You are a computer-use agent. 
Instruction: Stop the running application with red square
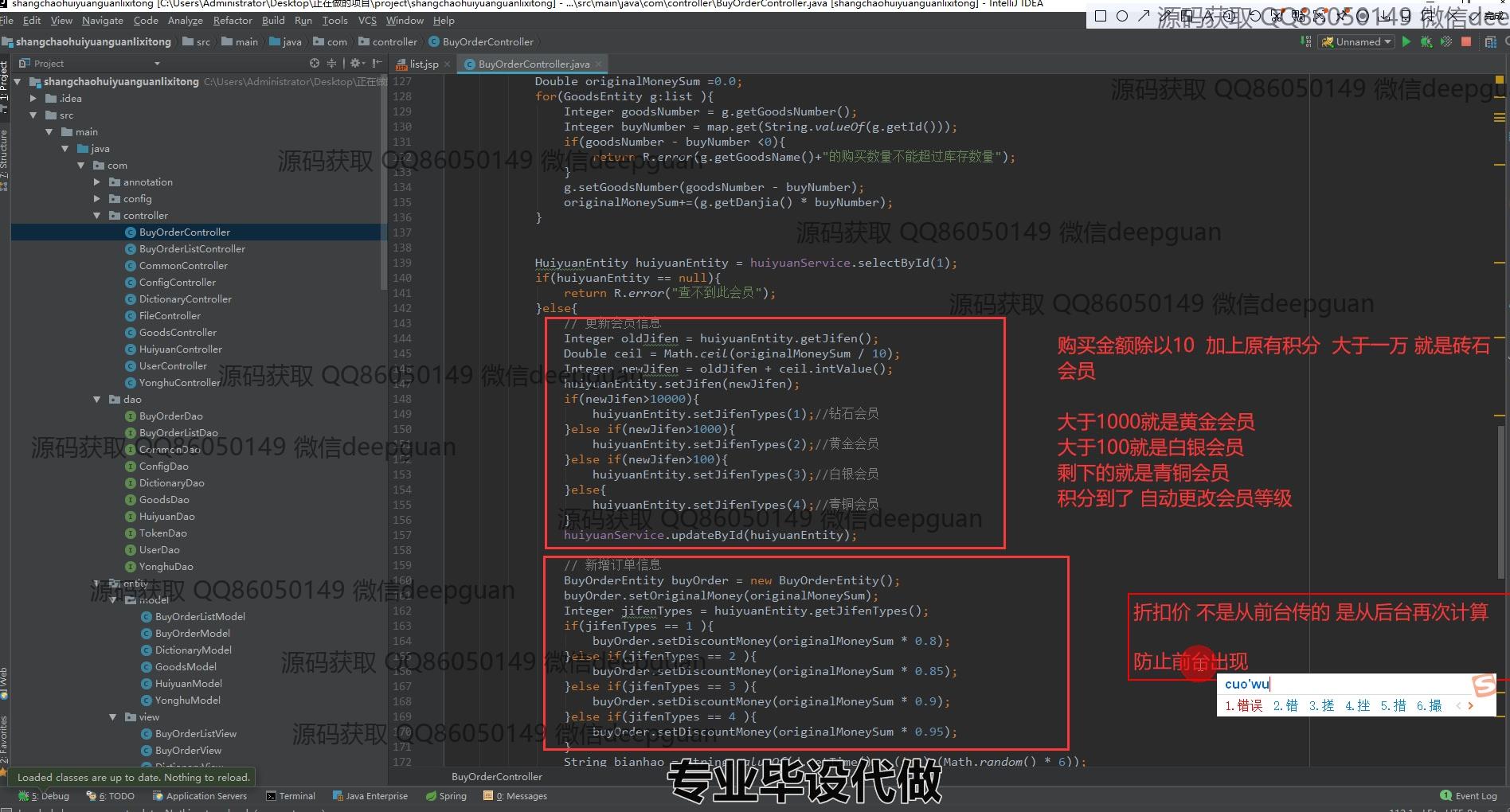tap(1466, 42)
